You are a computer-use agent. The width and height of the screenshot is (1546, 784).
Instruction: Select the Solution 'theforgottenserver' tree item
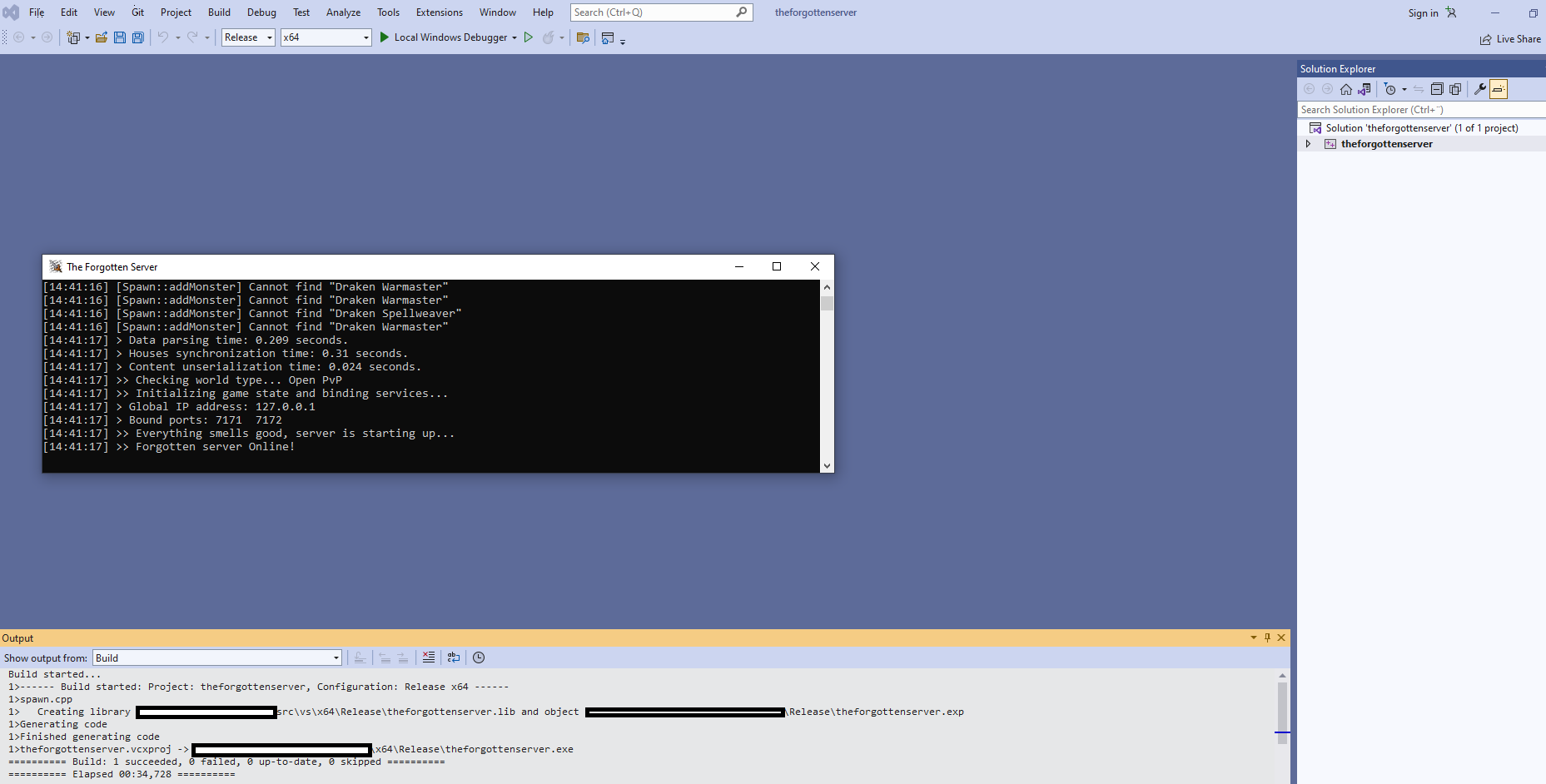tap(1422, 128)
